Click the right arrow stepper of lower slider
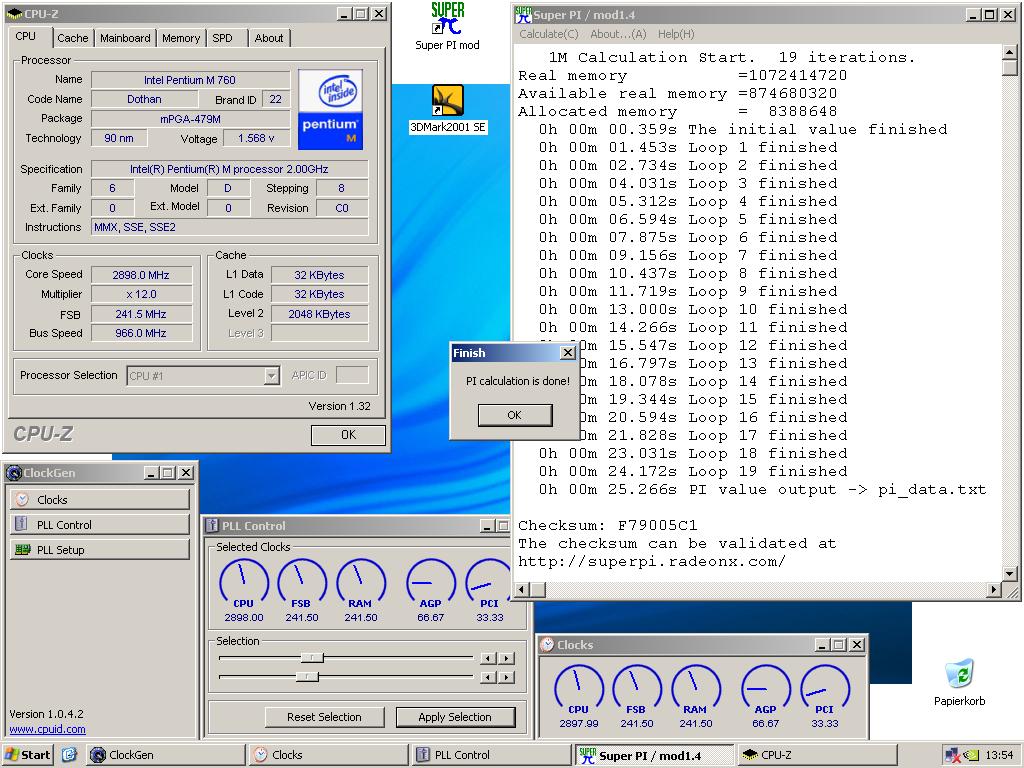 [x=507, y=677]
